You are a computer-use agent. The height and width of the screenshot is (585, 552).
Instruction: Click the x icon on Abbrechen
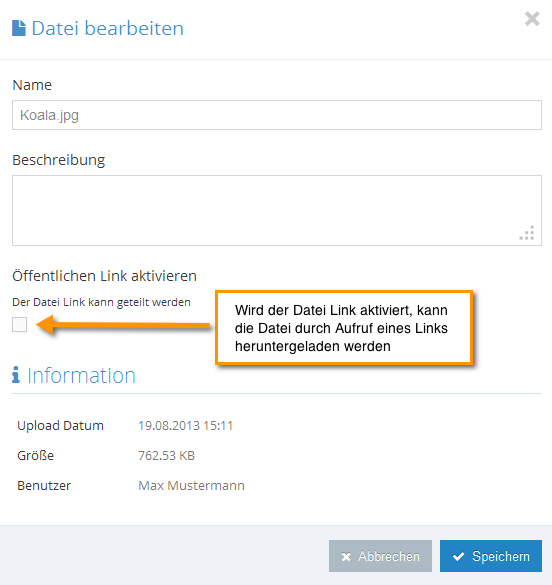(x=346, y=557)
